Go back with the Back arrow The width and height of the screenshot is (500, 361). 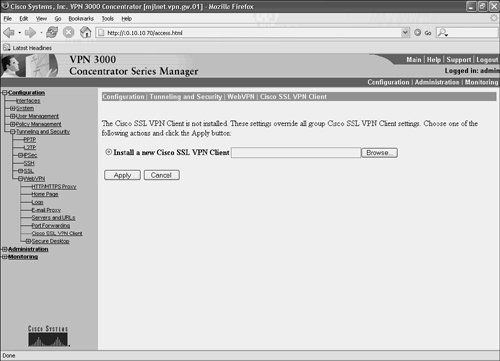pyautogui.click(x=9, y=32)
